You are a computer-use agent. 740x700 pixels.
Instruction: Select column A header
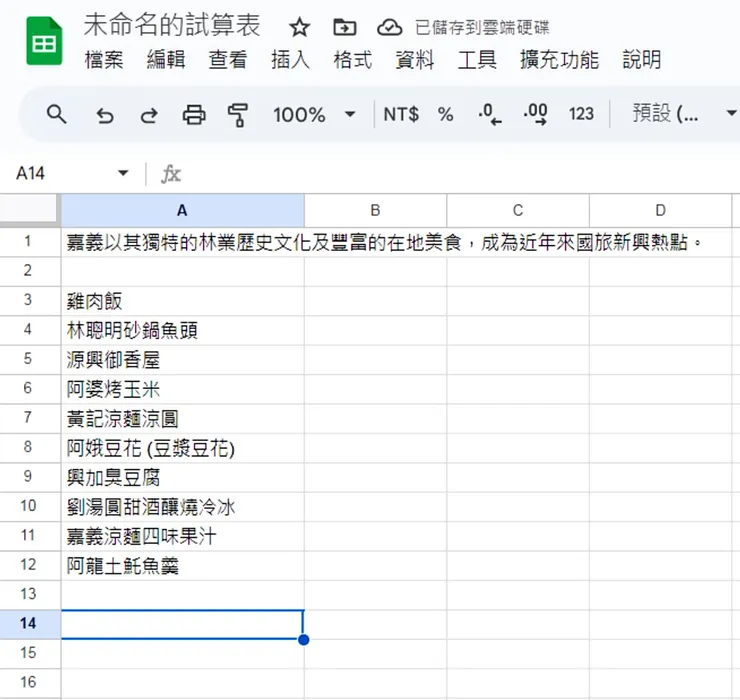click(183, 211)
